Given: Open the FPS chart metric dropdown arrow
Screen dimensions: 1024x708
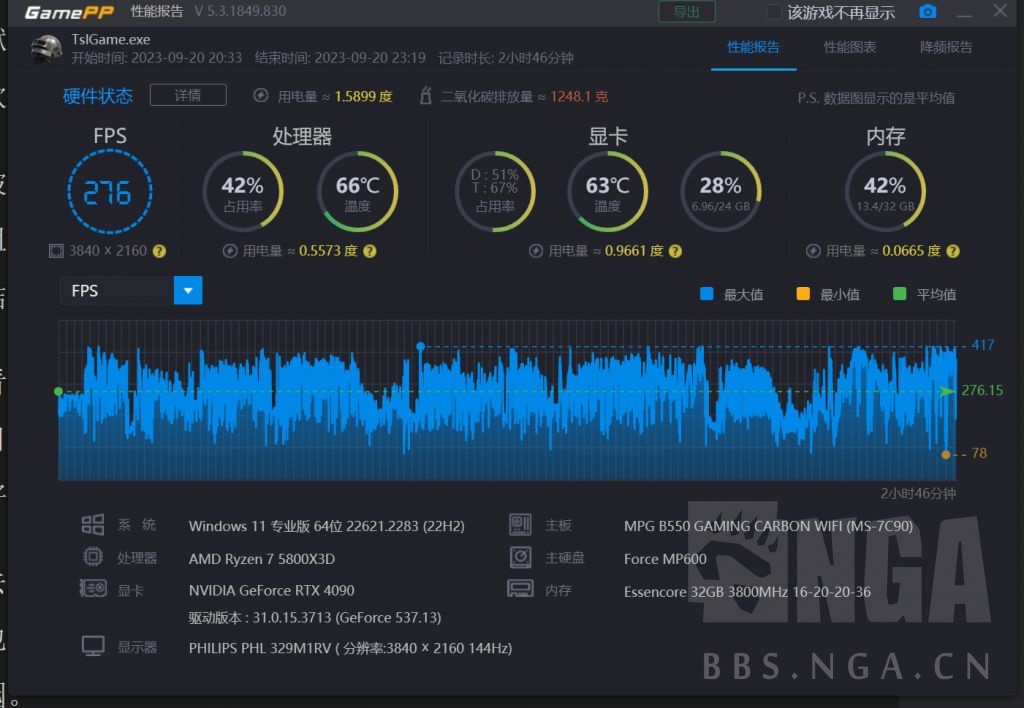Looking at the screenshot, I should [x=188, y=291].
